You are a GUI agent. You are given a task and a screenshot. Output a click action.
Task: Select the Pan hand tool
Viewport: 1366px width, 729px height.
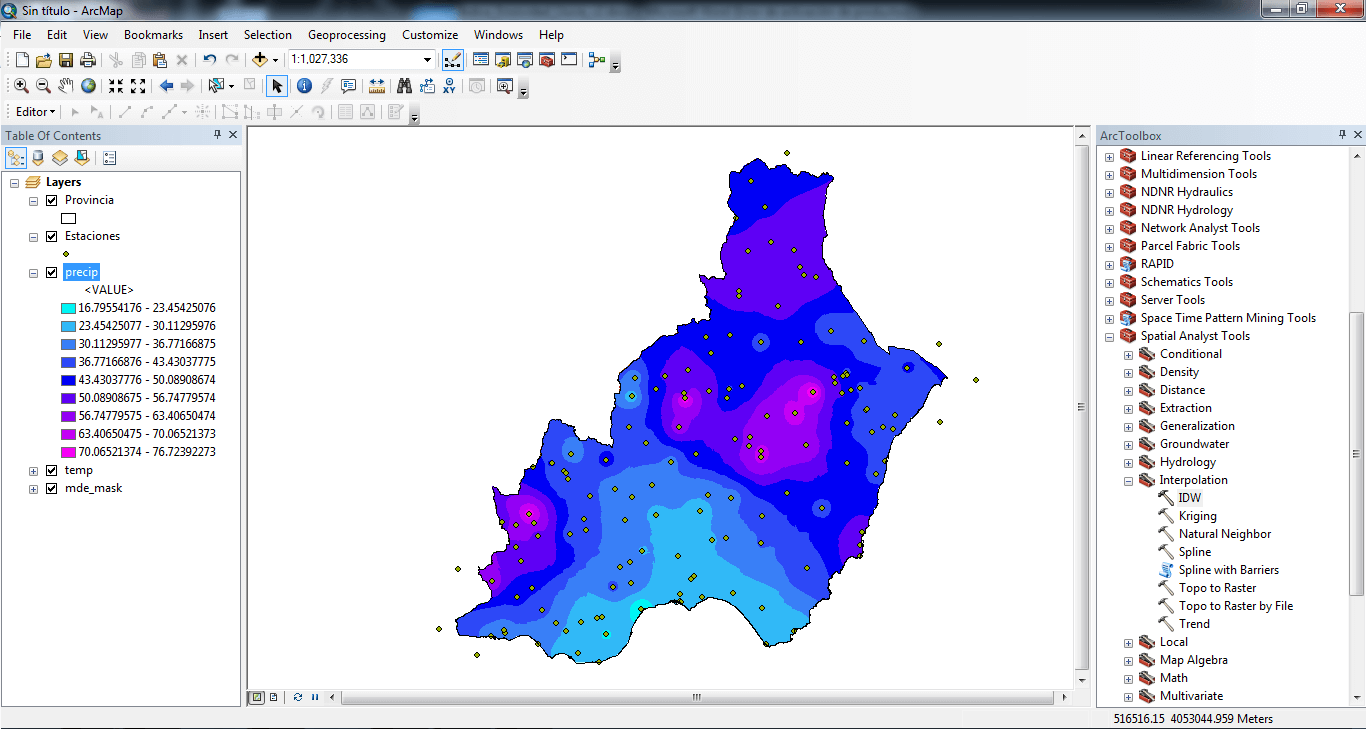tap(66, 86)
